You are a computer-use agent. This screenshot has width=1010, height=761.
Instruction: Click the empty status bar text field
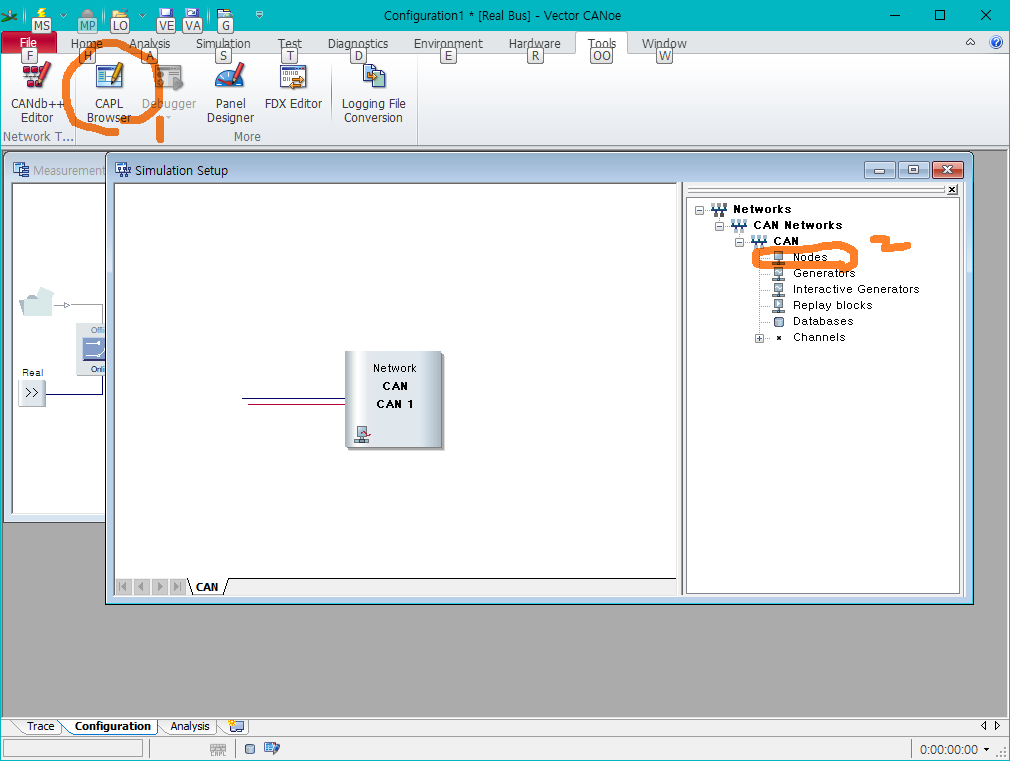(x=73, y=748)
